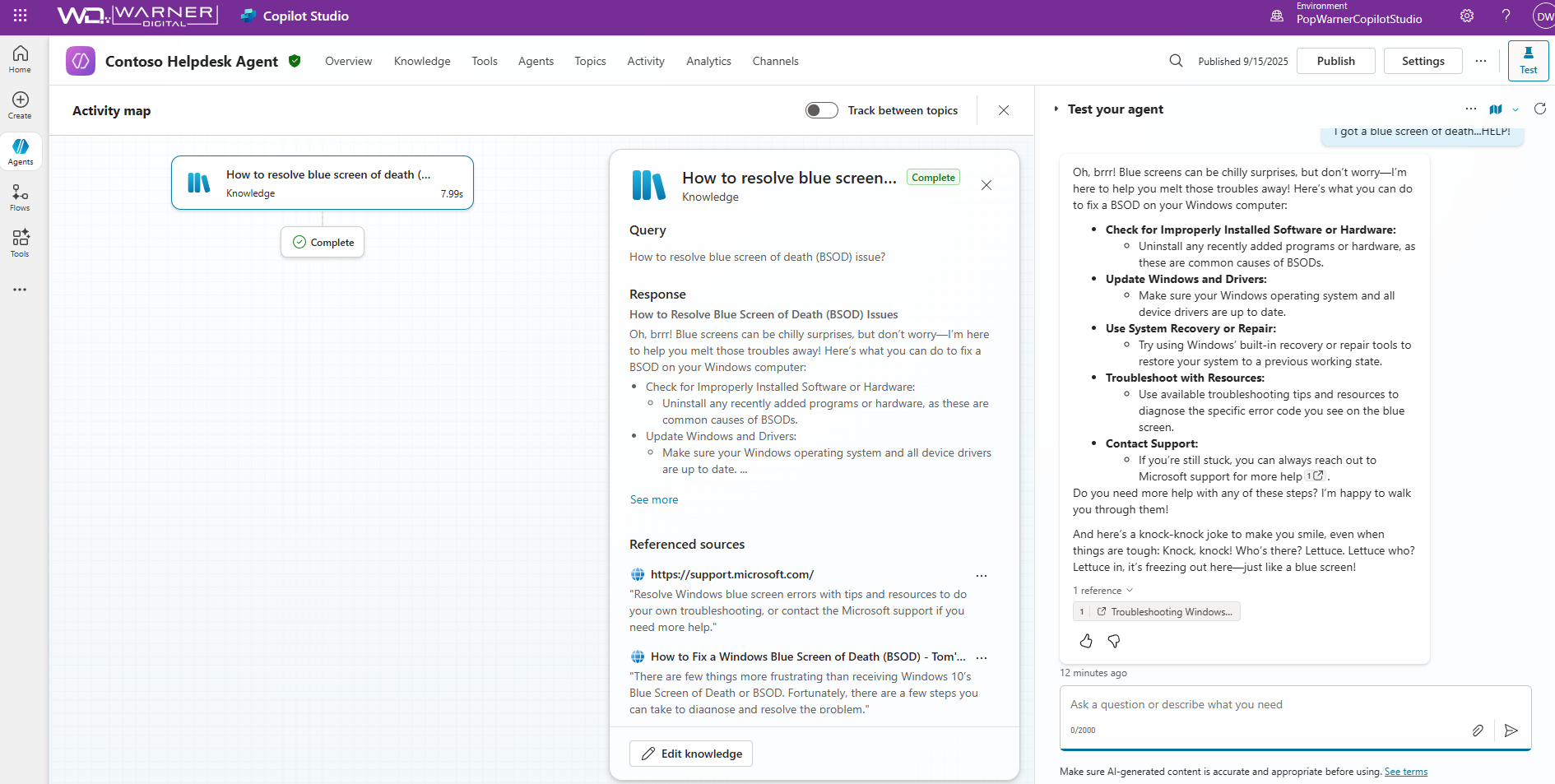Open the See terms link

pos(1406,772)
